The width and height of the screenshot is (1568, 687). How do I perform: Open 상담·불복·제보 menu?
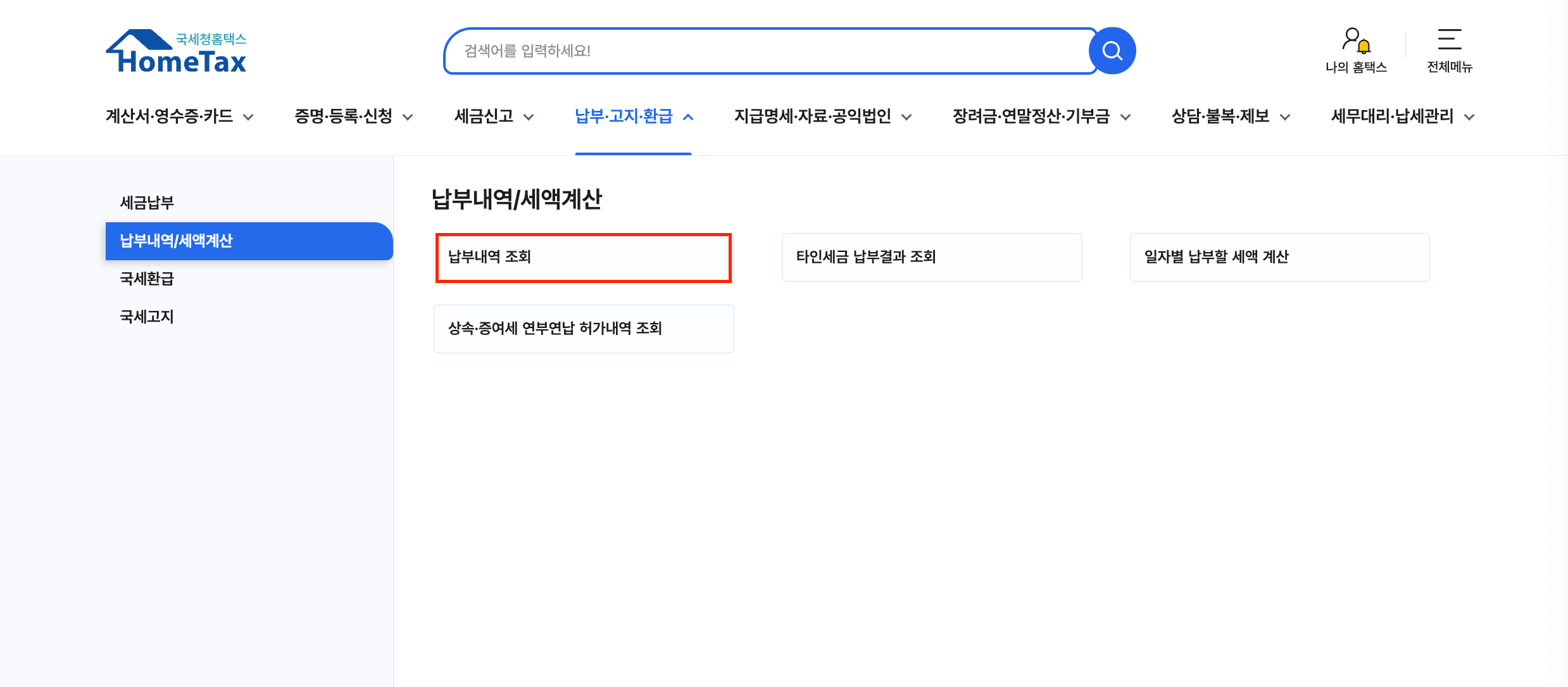click(x=1220, y=117)
